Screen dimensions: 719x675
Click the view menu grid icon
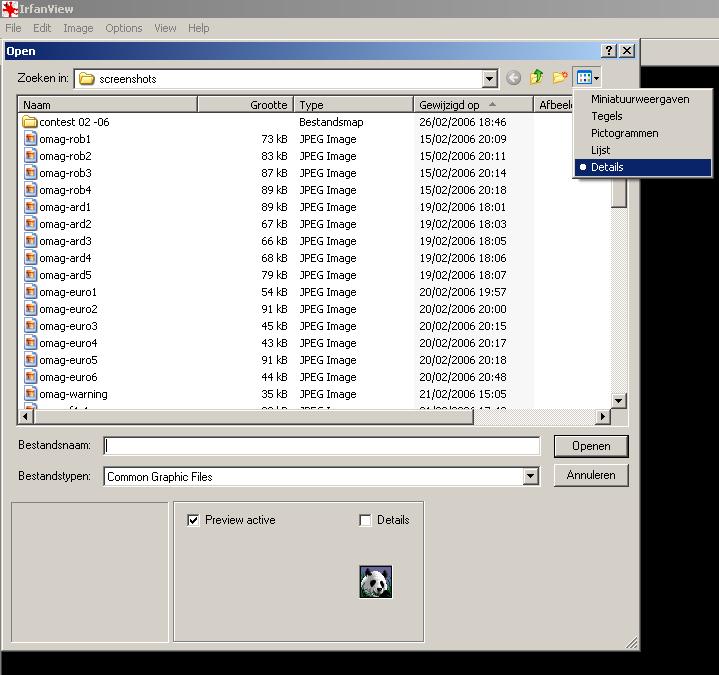pos(583,78)
